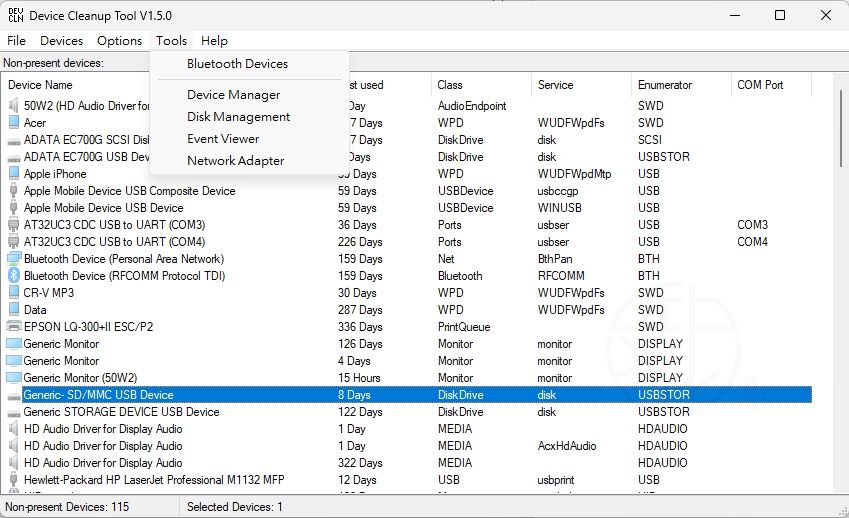
Task: Click the port icon for AT32UC3 CDC USB to UART (COM3)
Action: pyautogui.click(x=14, y=225)
